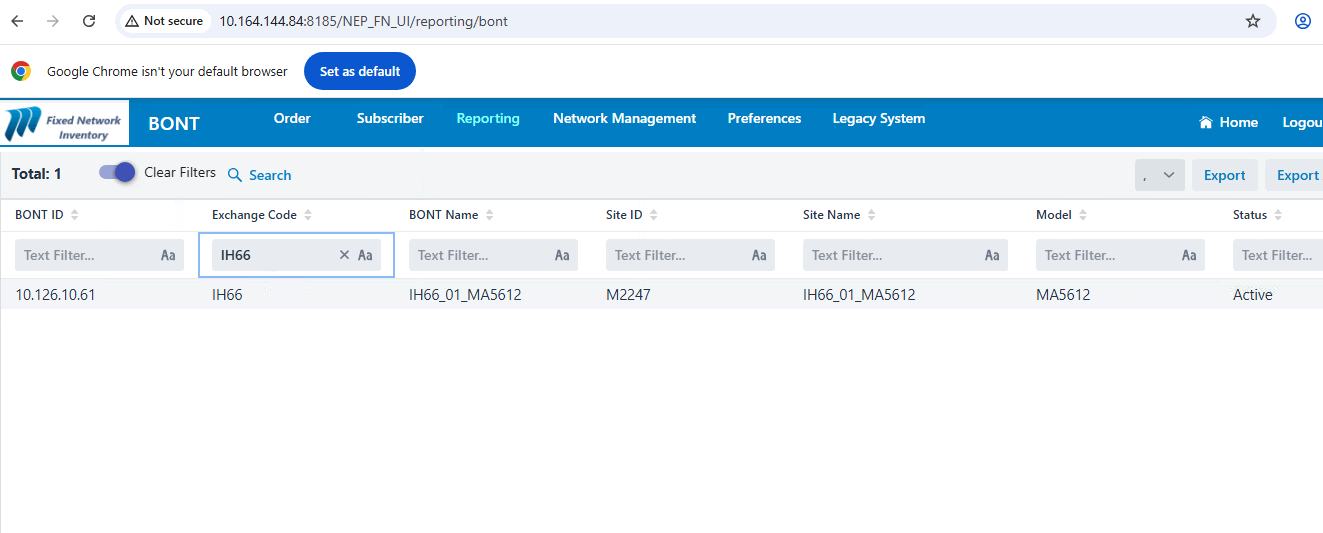
Task: Open the Network Management menu
Action: pos(624,118)
